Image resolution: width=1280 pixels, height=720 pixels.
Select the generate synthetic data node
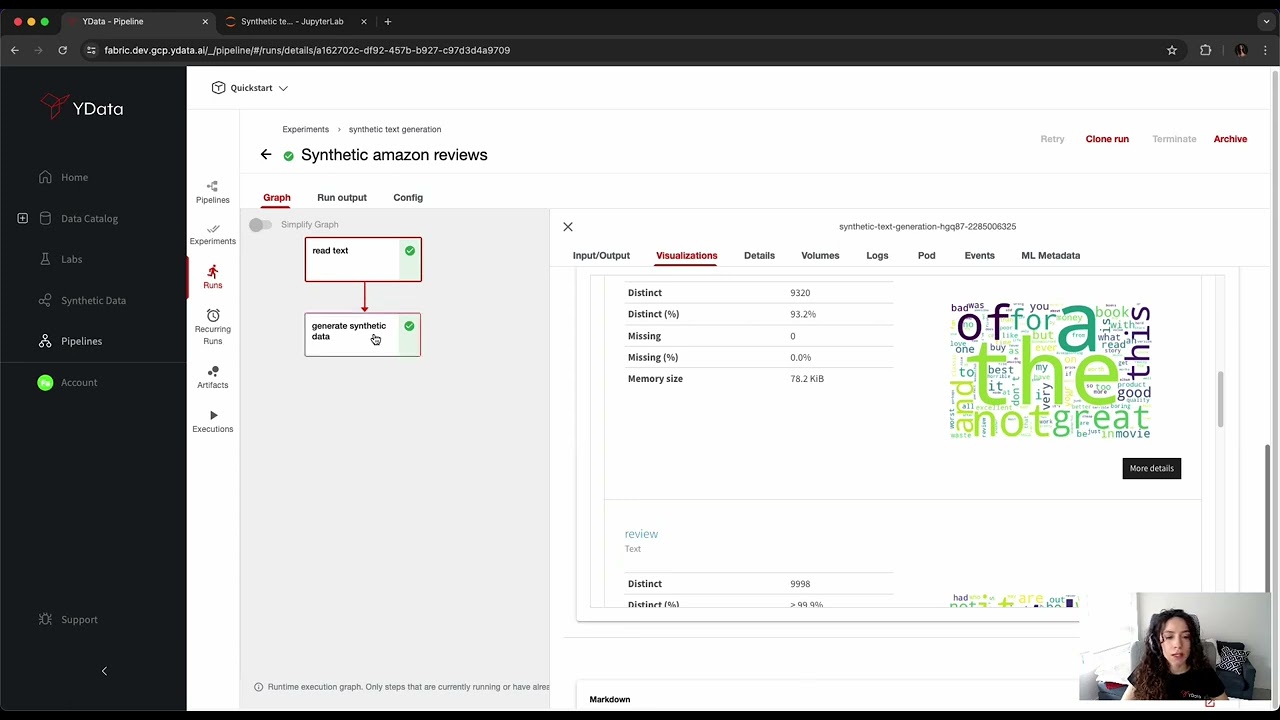coord(363,334)
